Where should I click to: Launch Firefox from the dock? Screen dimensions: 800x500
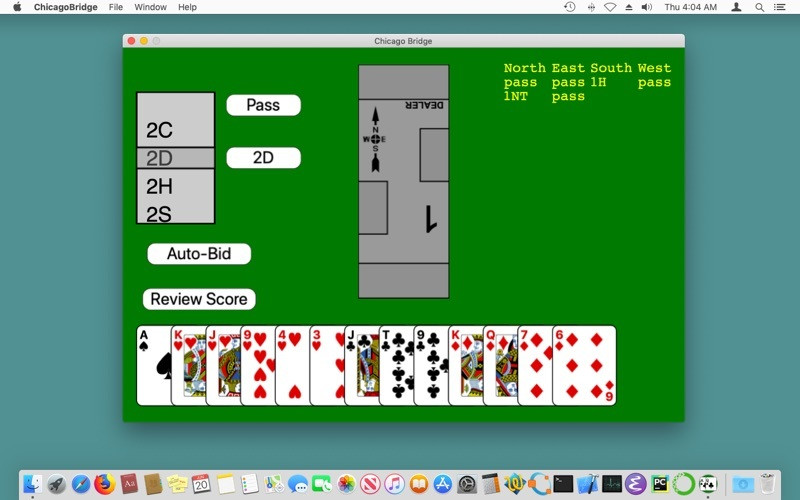click(x=105, y=483)
